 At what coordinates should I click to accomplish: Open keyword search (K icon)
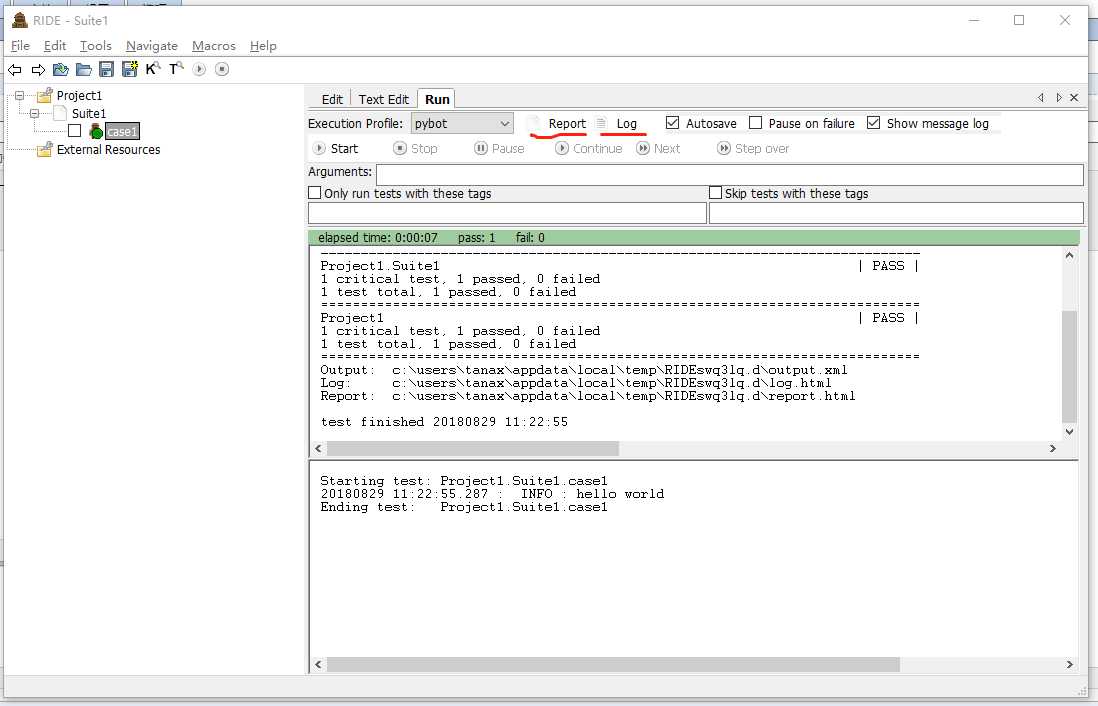(x=153, y=68)
